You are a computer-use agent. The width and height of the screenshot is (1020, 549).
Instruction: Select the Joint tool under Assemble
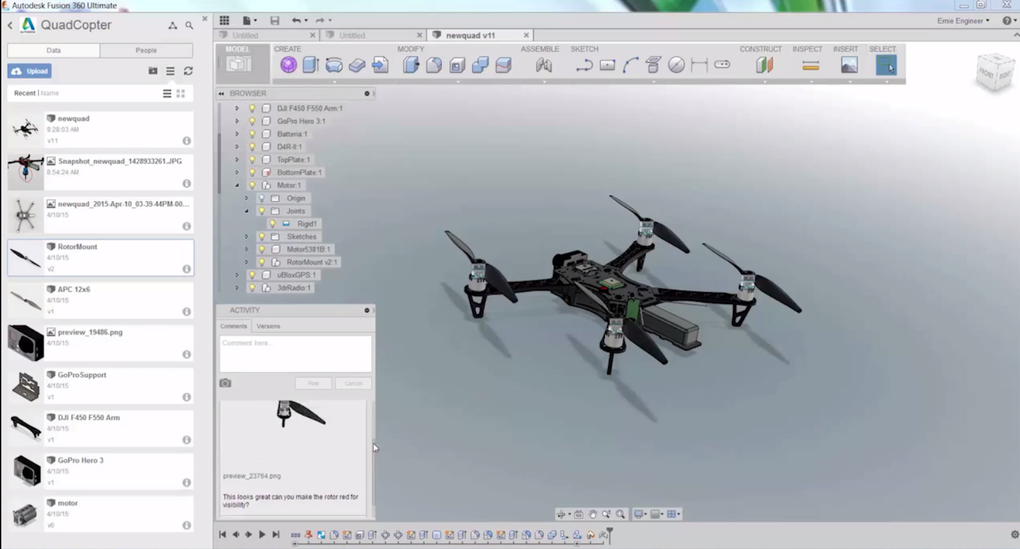(x=543, y=66)
